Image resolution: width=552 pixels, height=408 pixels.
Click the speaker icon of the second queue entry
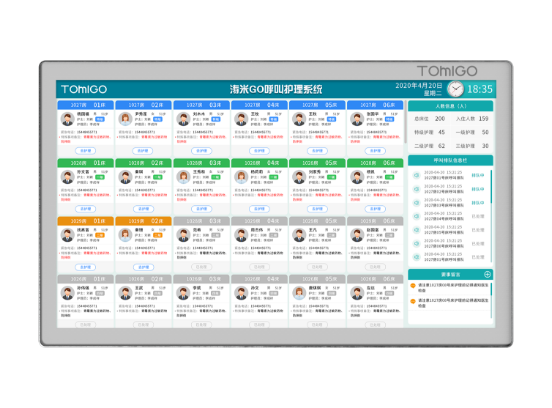[416, 189]
